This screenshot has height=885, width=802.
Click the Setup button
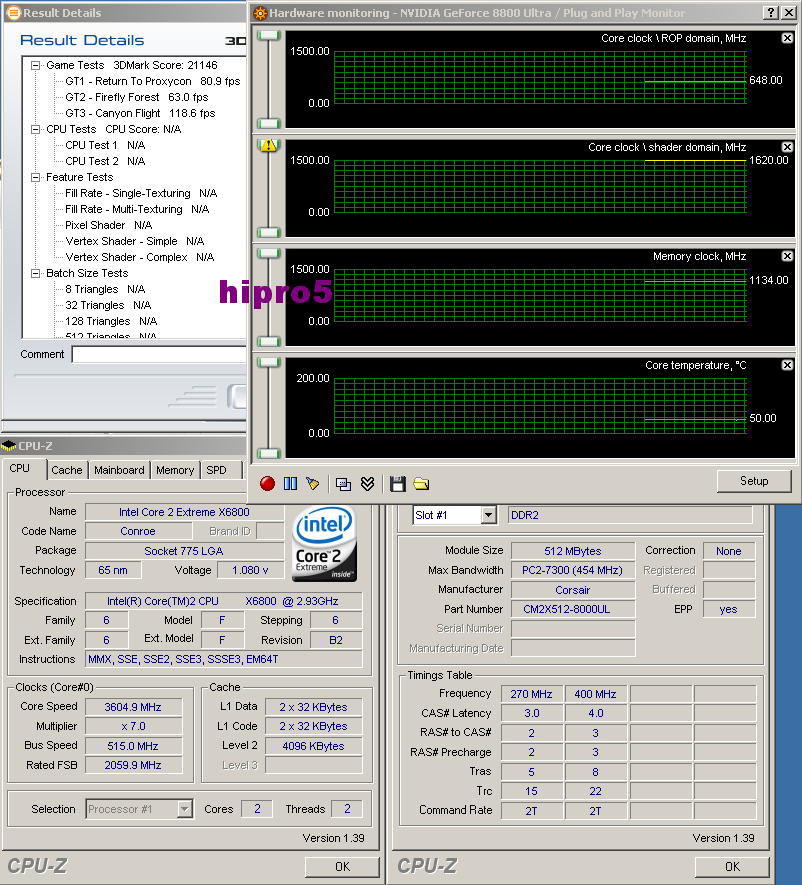coord(754,481)
